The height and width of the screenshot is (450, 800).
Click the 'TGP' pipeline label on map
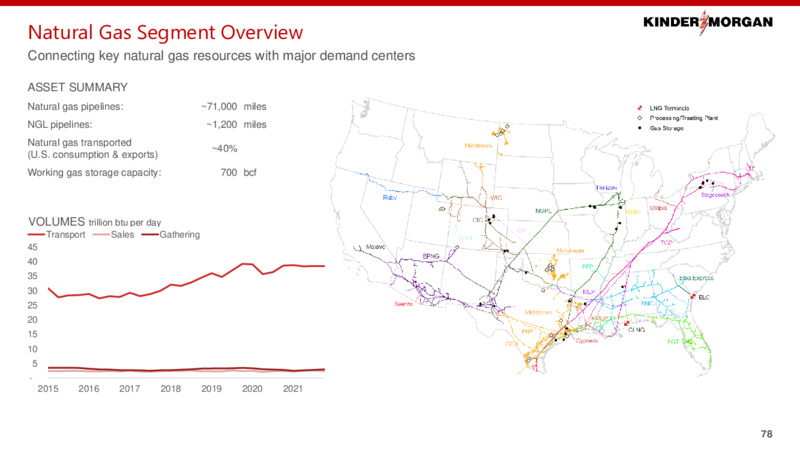click(666, 243)
